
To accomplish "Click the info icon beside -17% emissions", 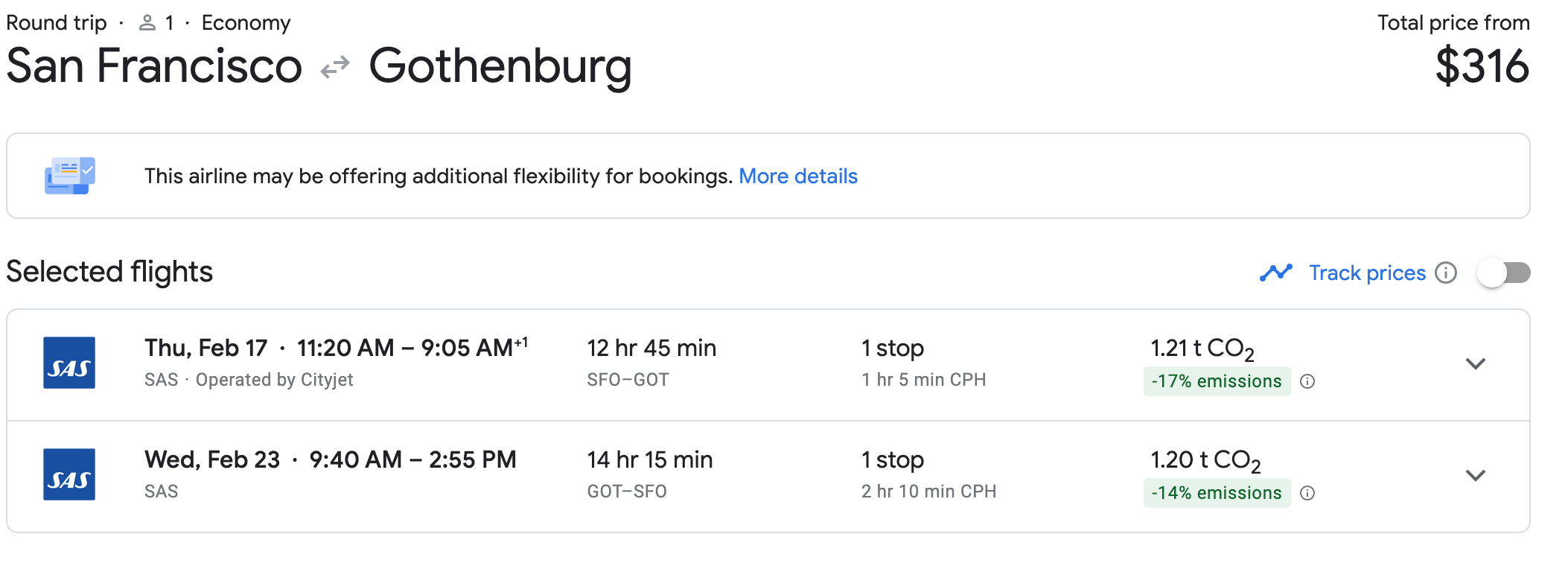I will tap(1307, 382).
